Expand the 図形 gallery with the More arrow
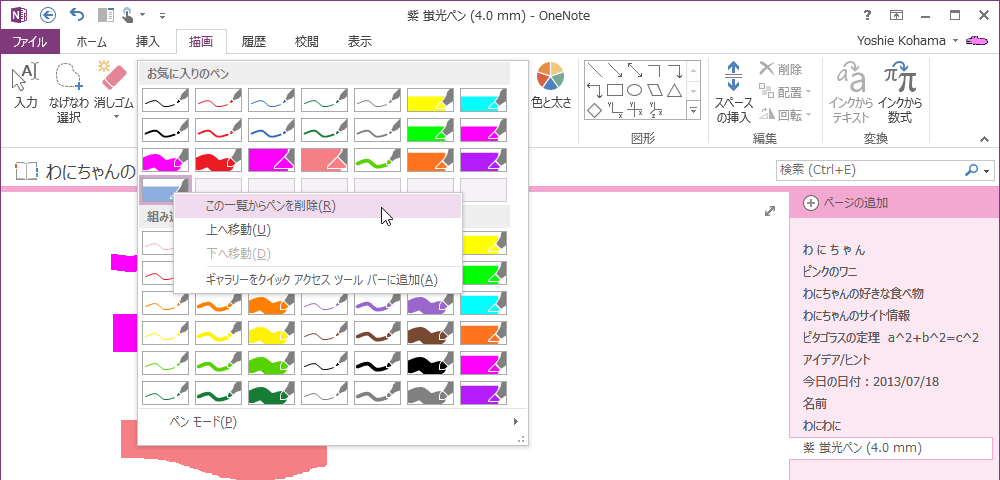 click(693, 111)
